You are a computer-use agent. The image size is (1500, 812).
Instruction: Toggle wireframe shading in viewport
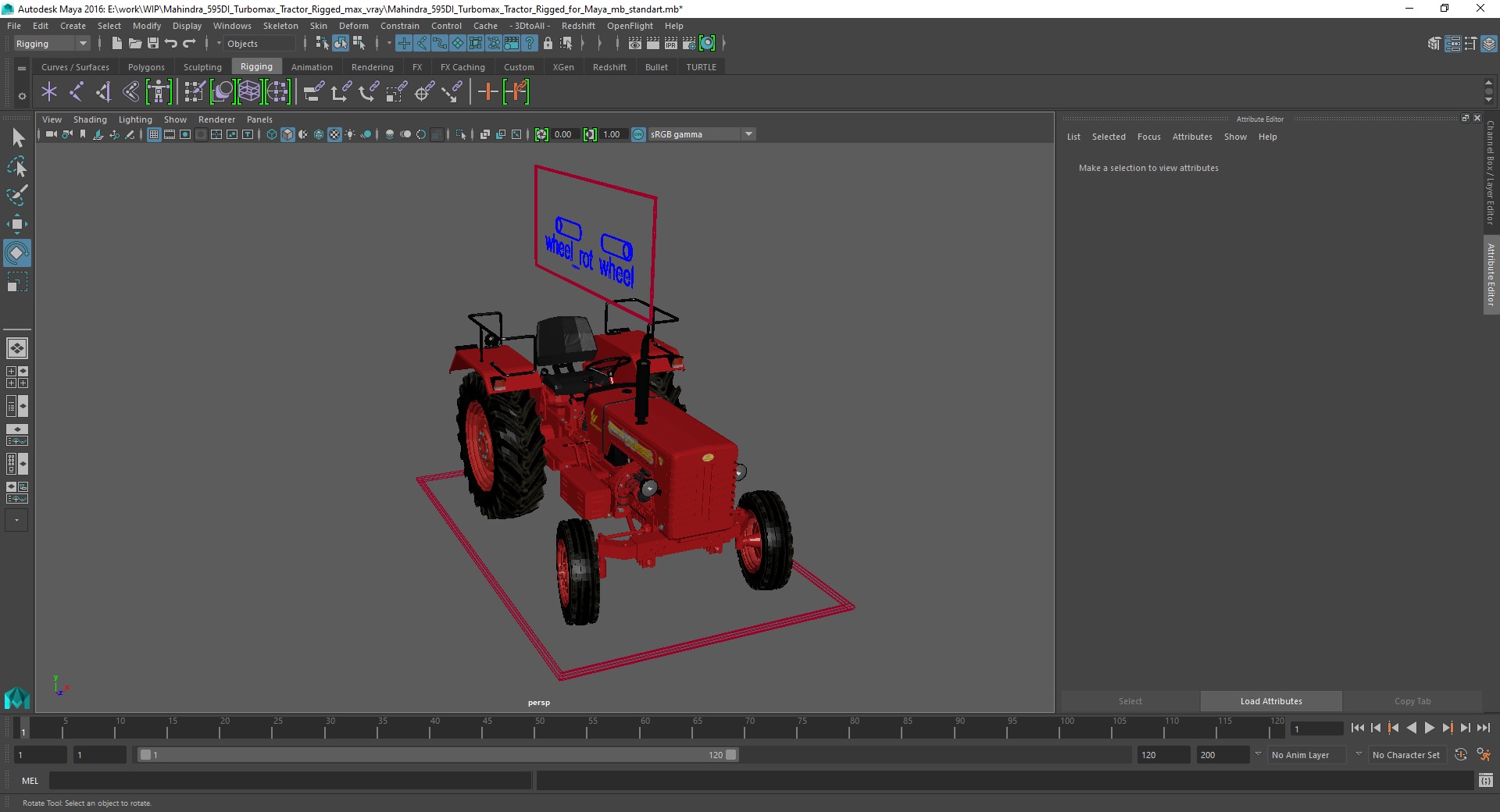[272, 134]
